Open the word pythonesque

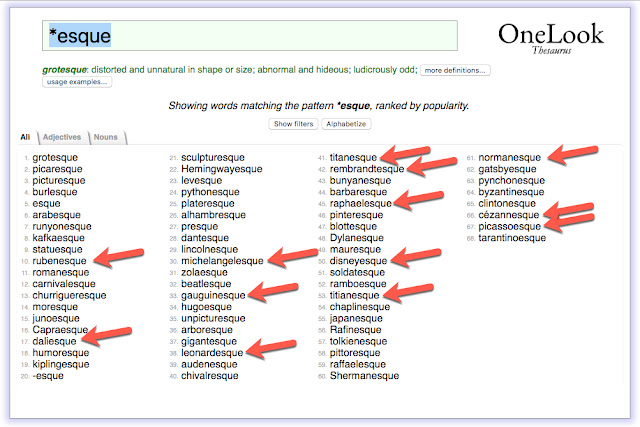[x=210, y=192]
